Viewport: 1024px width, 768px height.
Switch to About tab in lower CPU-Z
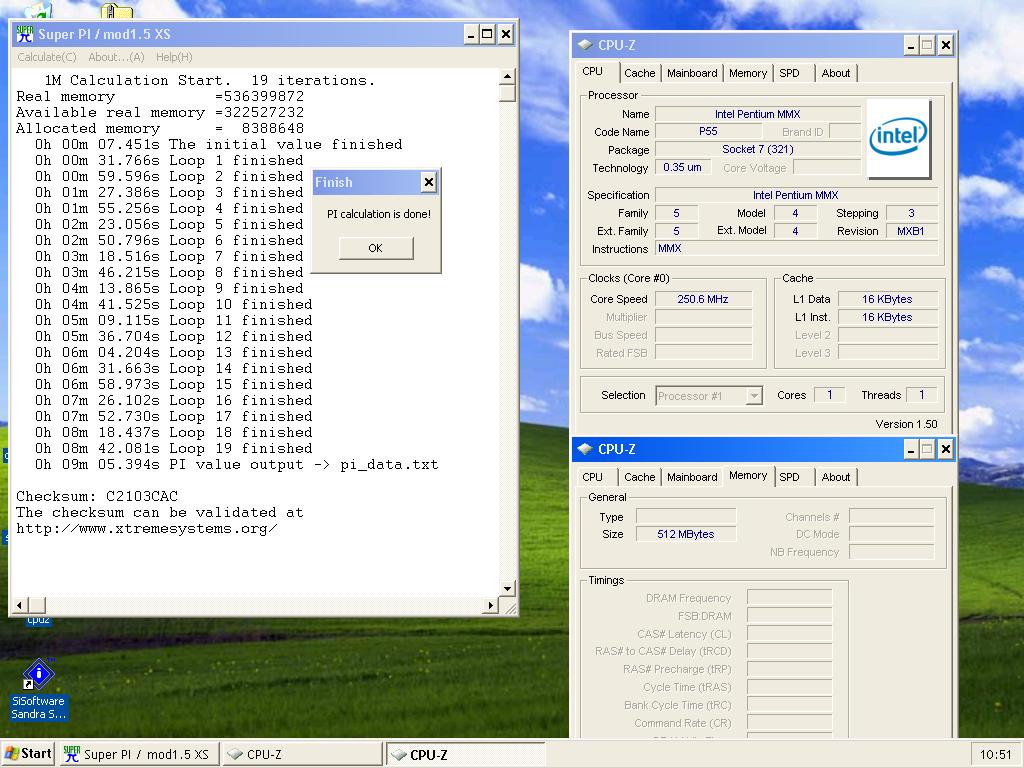click(x=836, y=477)
